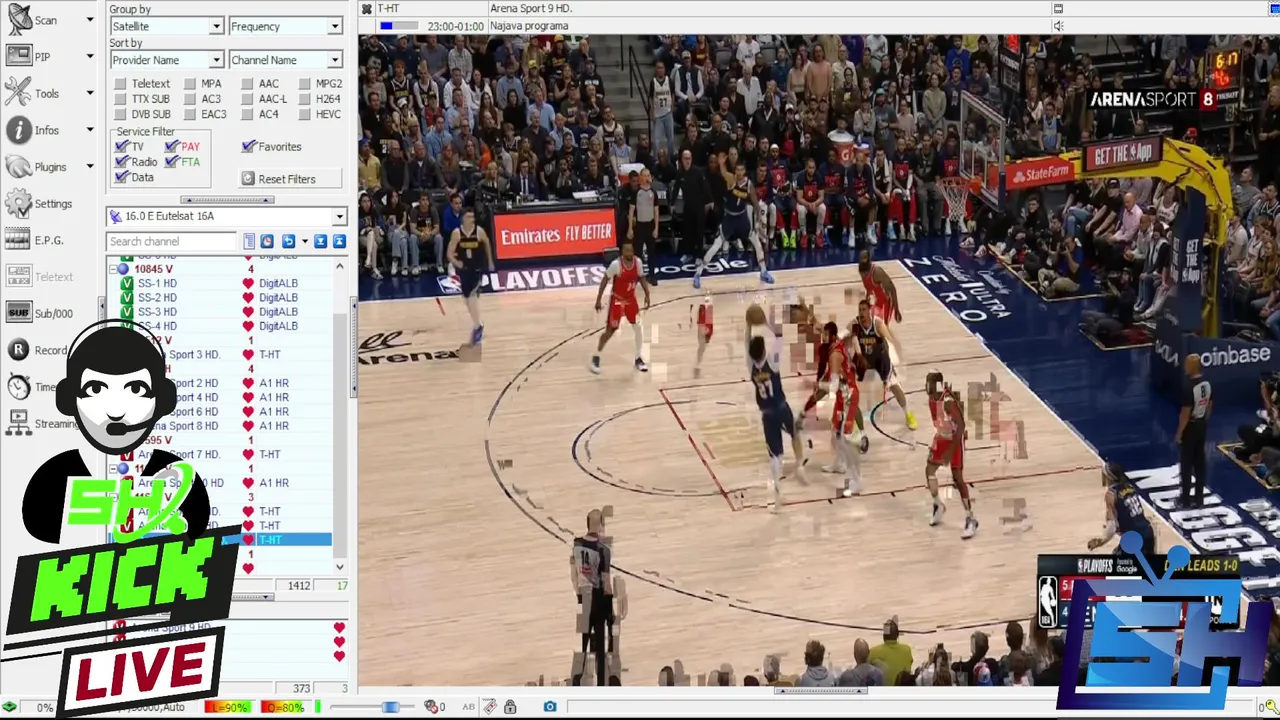Select the SS-1 HD channel
Screen dimensions: 1280x720
pyautogui.click(x=157, y=283)
